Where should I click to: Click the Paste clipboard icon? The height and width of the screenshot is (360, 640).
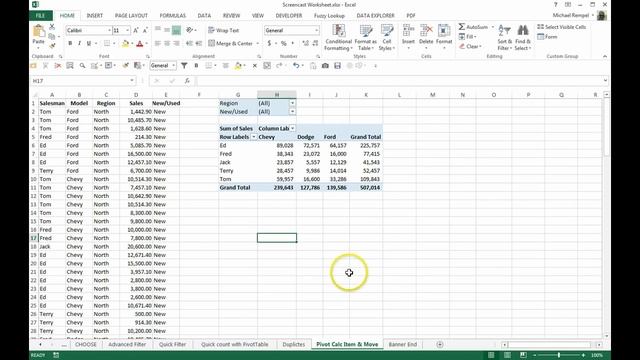pyautogui.click(x=38, y=32)
